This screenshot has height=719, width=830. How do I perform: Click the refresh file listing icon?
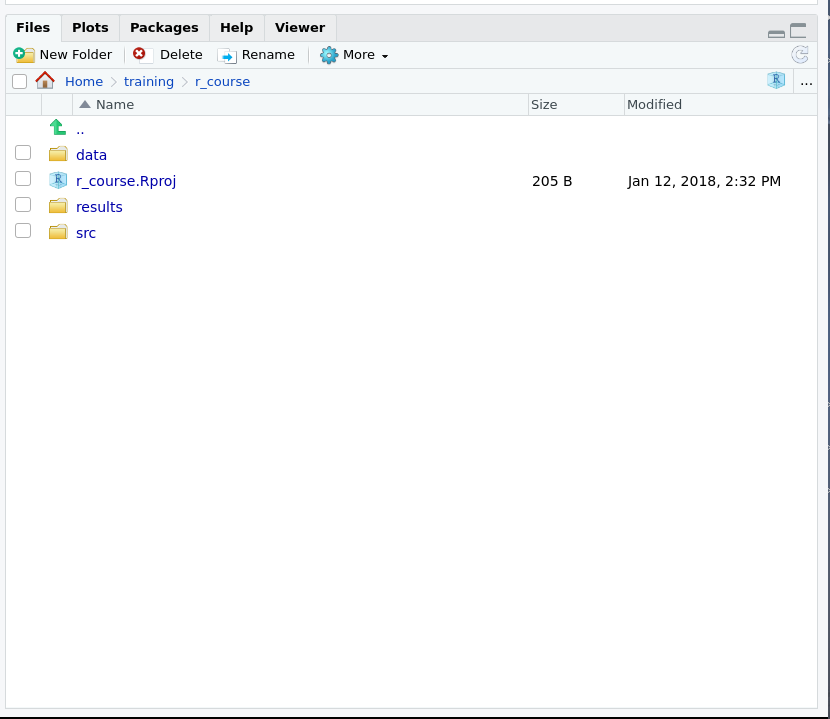799,55
